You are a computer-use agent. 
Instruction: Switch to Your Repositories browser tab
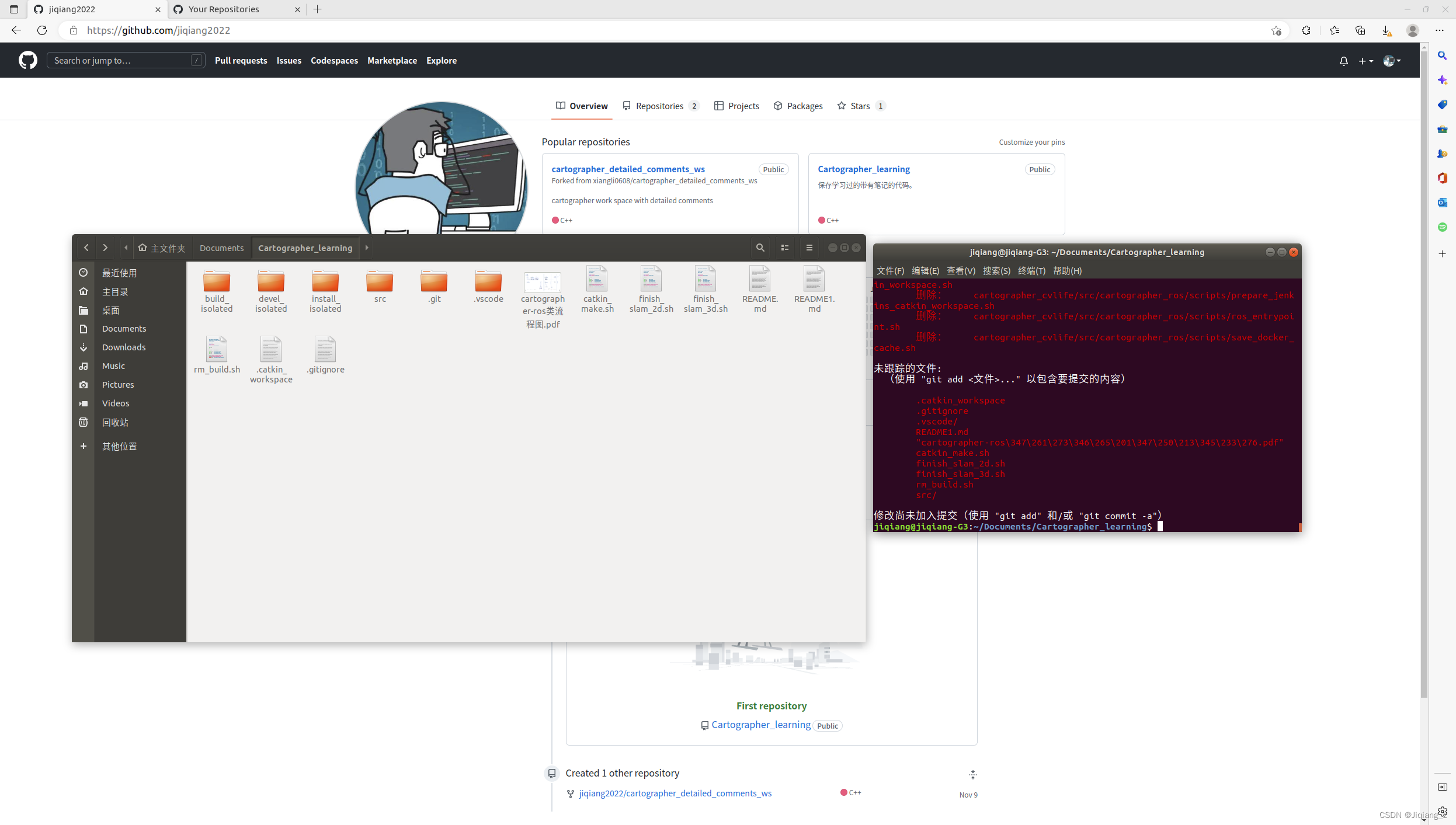coord(237,9)
